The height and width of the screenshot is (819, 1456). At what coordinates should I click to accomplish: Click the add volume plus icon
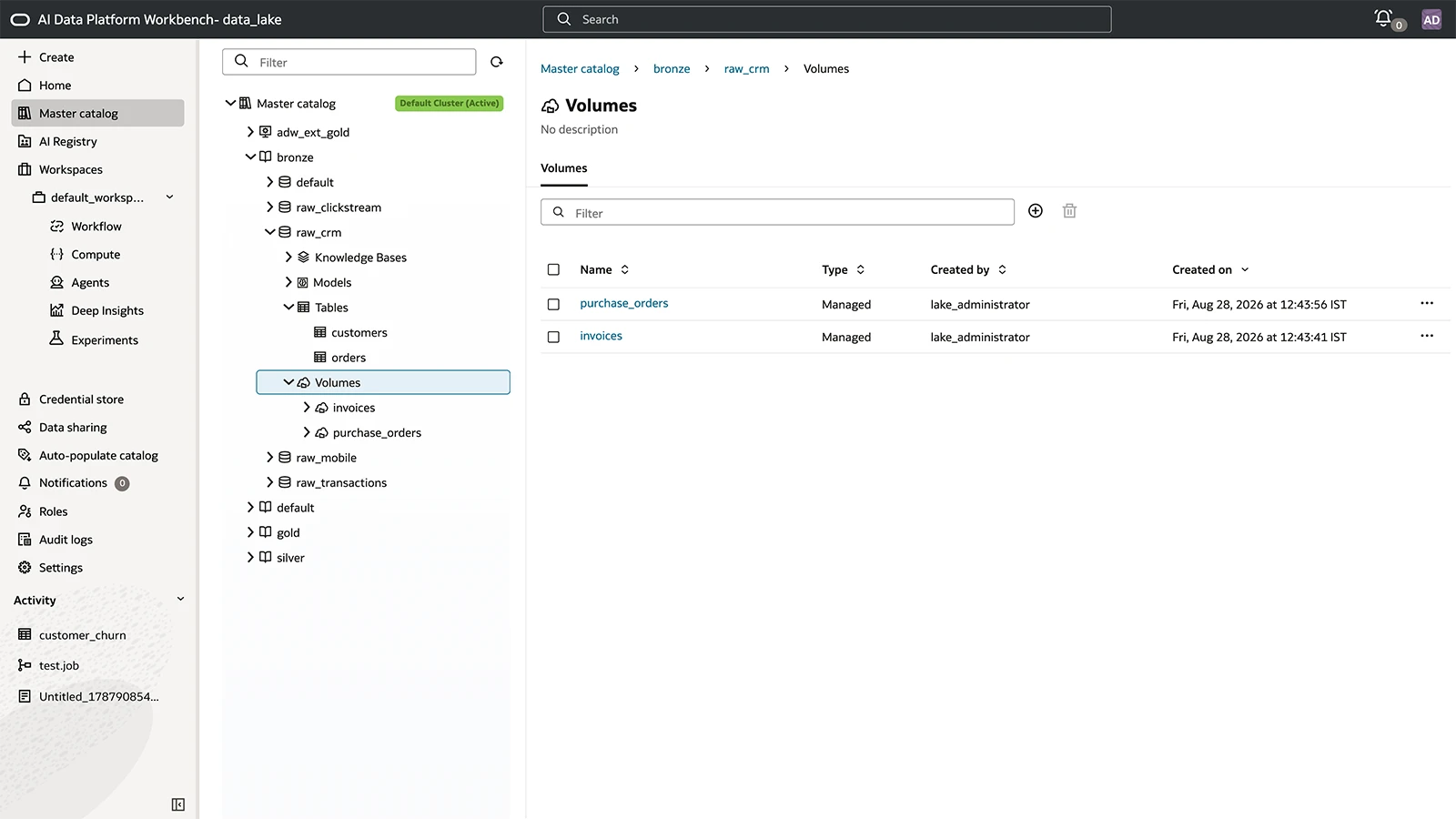tap(1036, 211)
